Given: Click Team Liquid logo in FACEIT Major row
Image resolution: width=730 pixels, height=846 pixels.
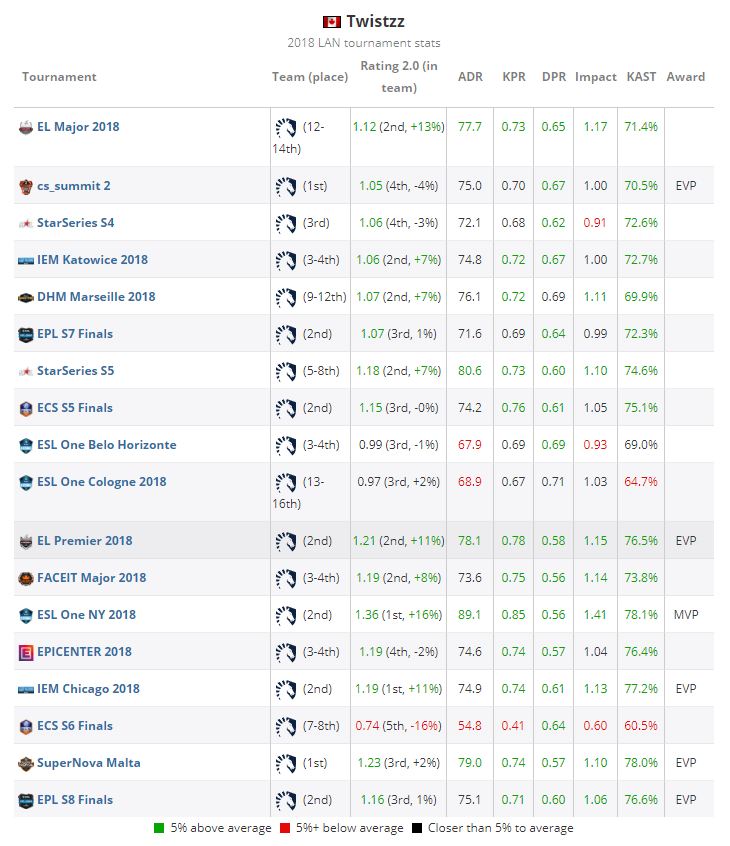Looking at the screenshot, I should (x=286, y=578).
